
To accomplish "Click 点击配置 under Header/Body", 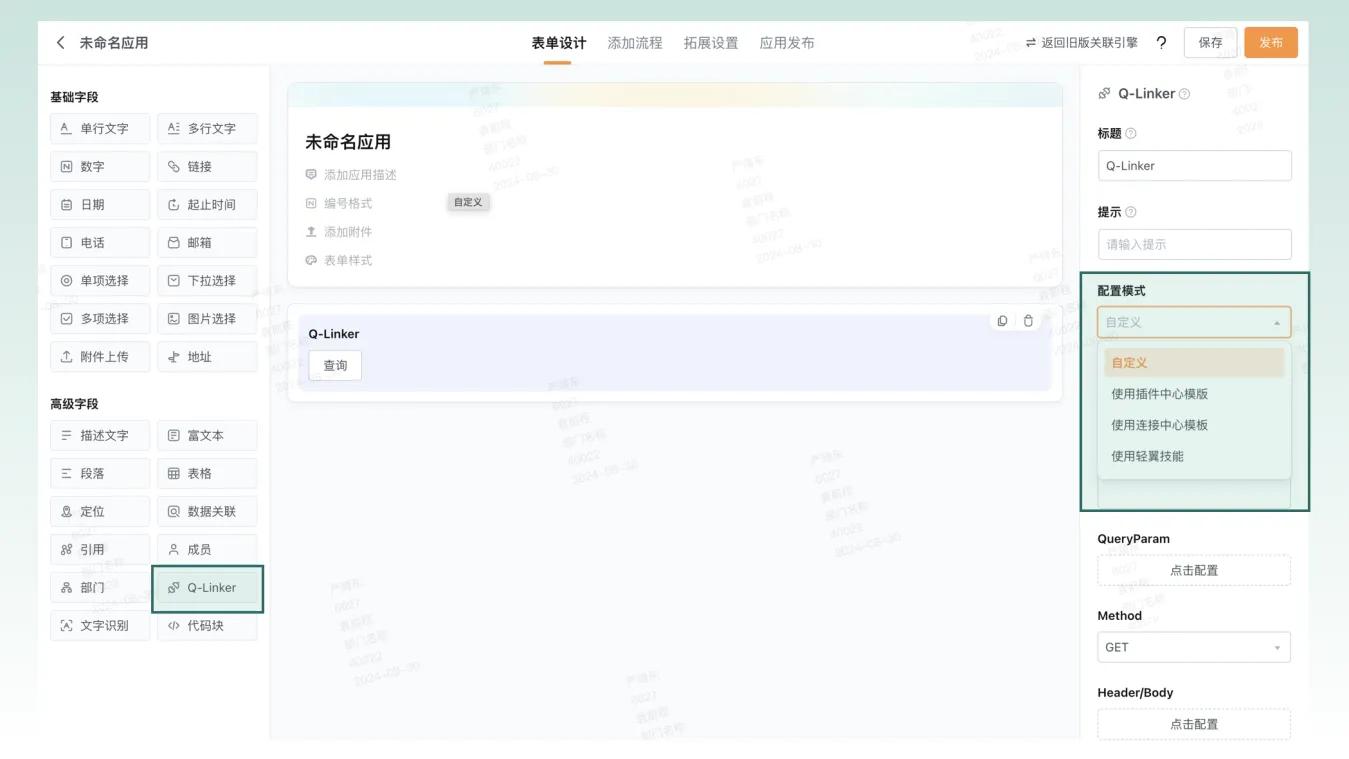I will point(1194,724).
